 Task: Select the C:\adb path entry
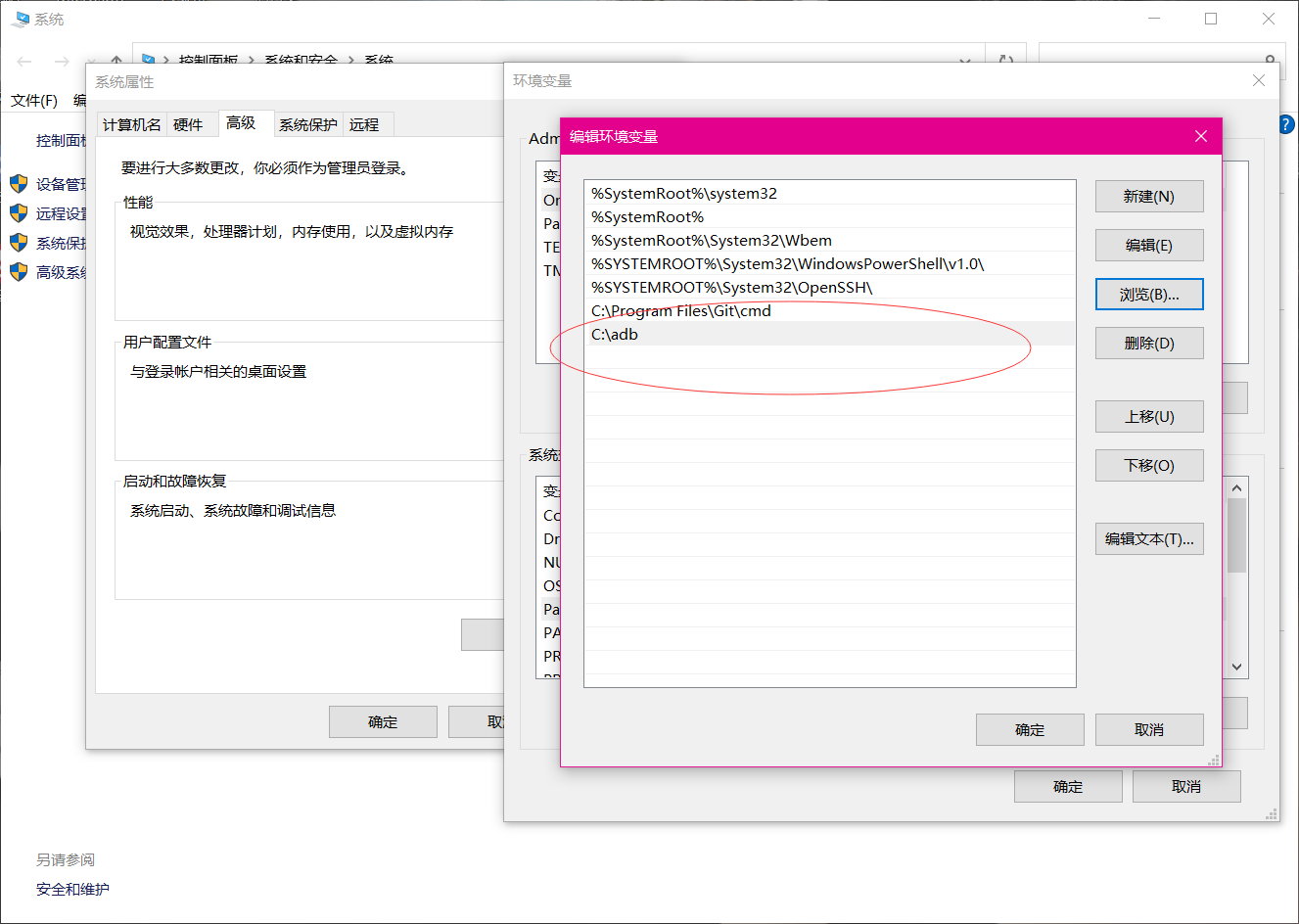[x=830, y=334]
